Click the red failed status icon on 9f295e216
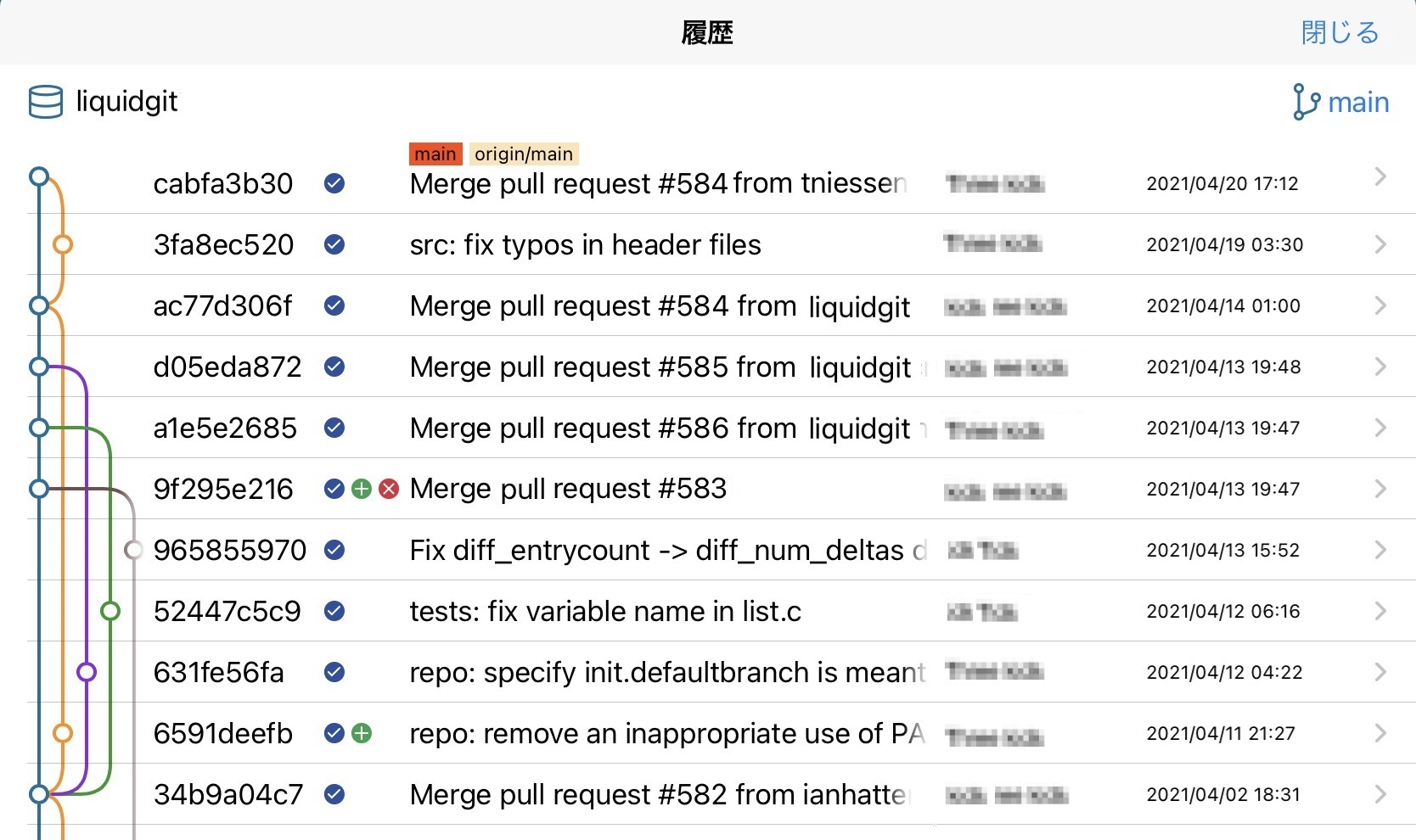 point(389,489)
